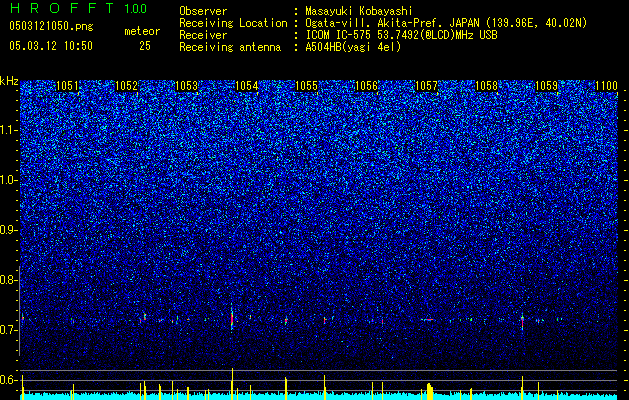Click the A504HB antenna description
629x400 pixels.
(353, 47)
